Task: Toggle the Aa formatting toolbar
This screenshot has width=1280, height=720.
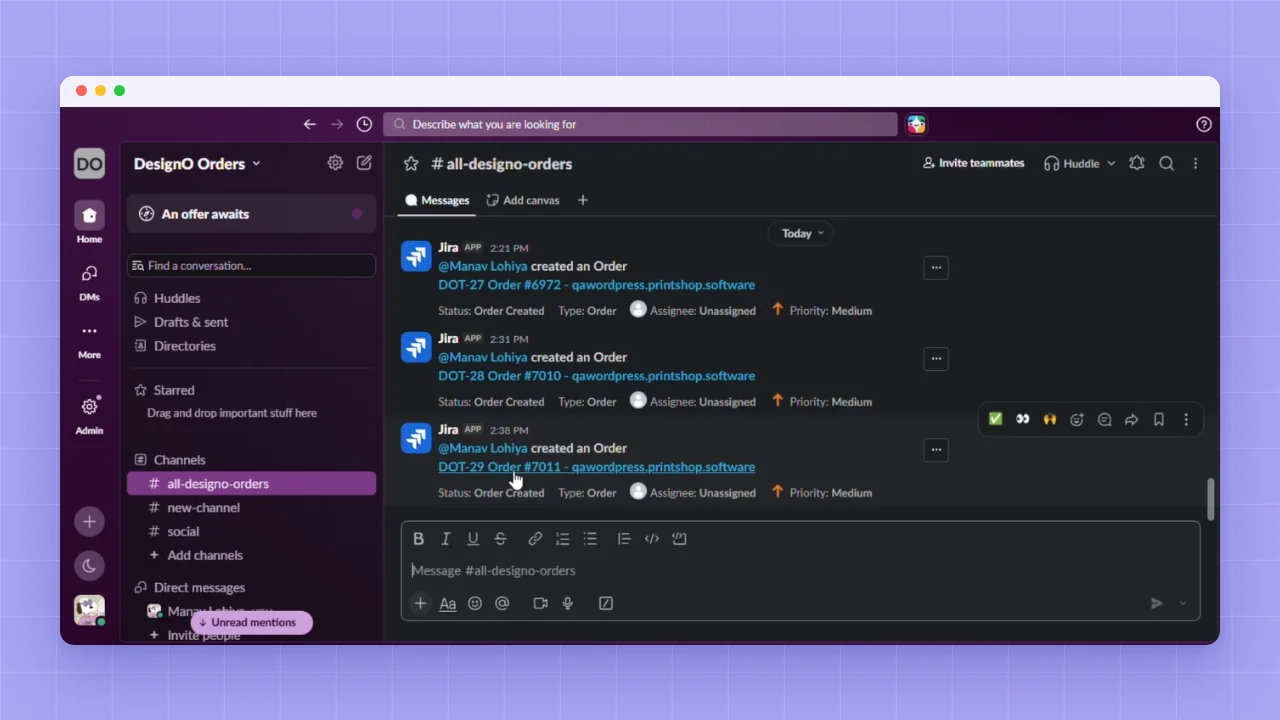Action: 448,603
